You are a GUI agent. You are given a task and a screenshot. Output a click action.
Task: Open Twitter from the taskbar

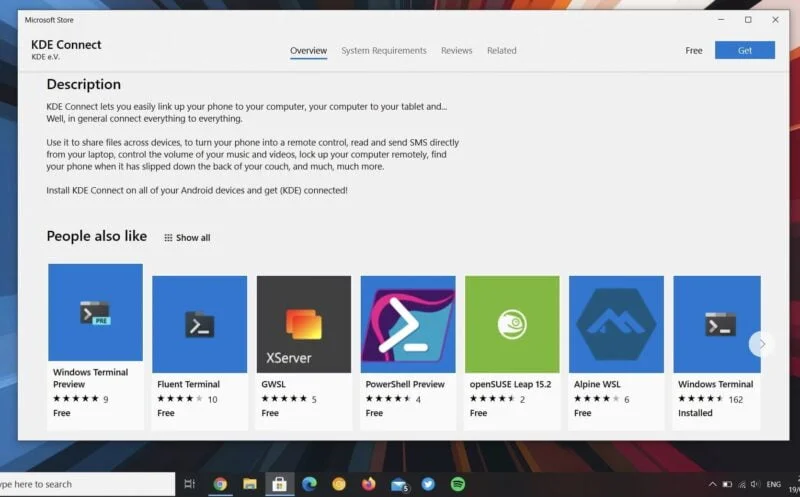pos(428,484)
